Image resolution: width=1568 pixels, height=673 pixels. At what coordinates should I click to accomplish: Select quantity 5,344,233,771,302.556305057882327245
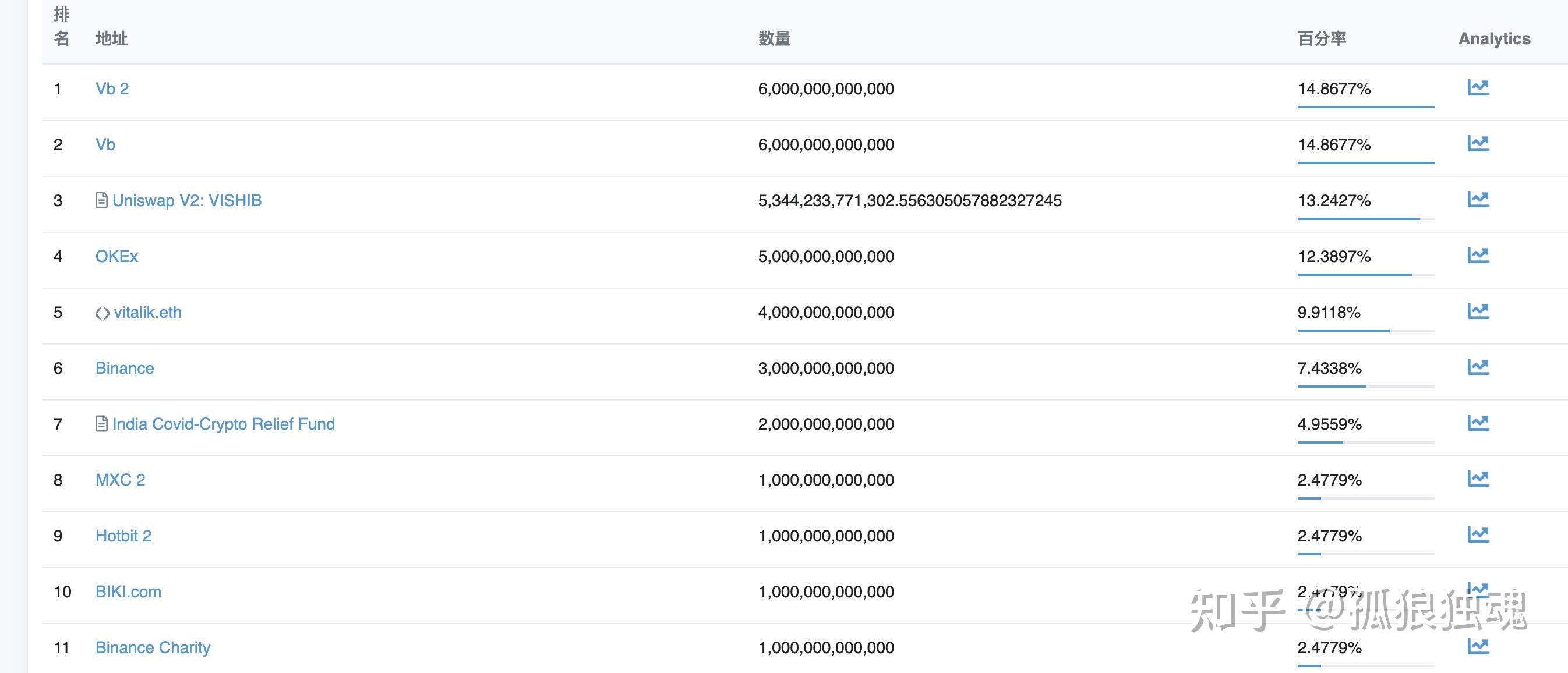pos(910,201)
